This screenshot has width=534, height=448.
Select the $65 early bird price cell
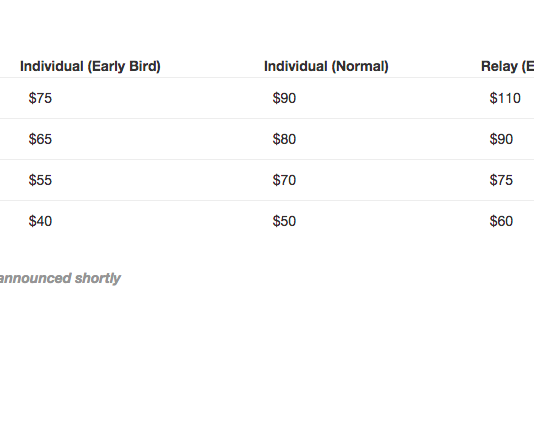pos(40,139)
